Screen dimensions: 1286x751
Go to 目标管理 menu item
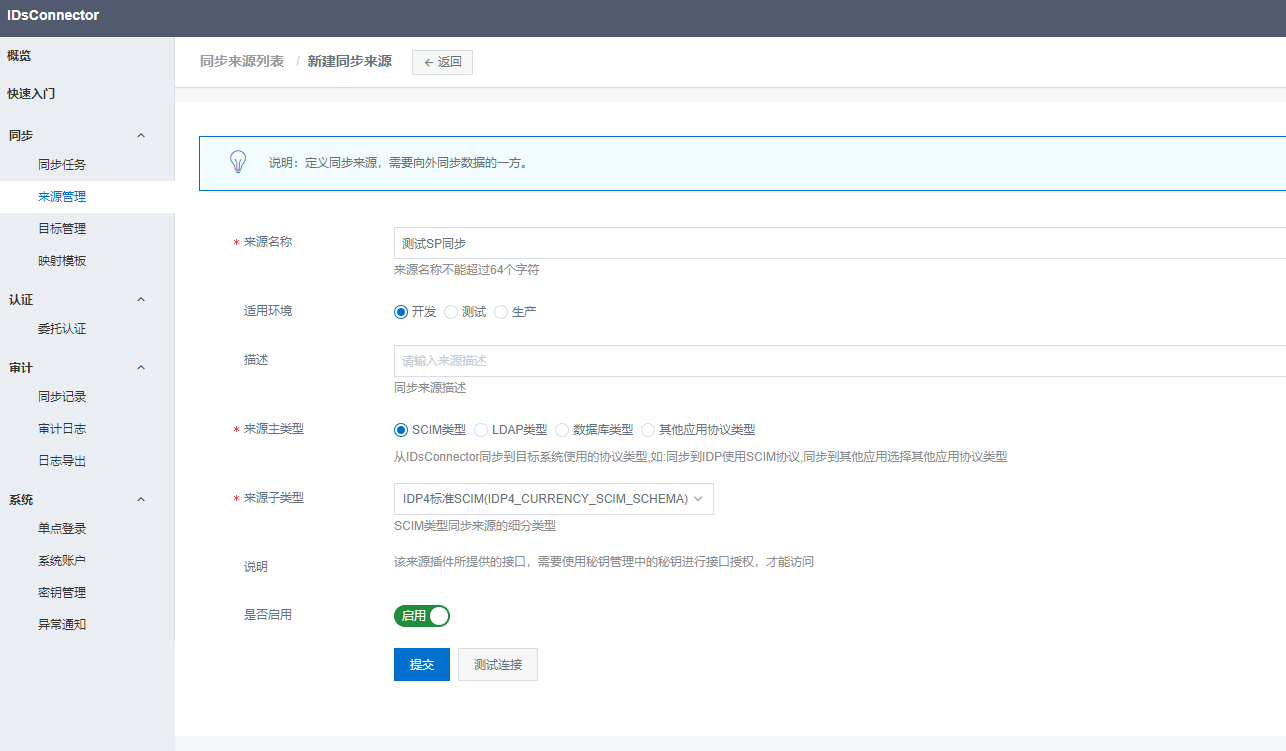(62, 229)
